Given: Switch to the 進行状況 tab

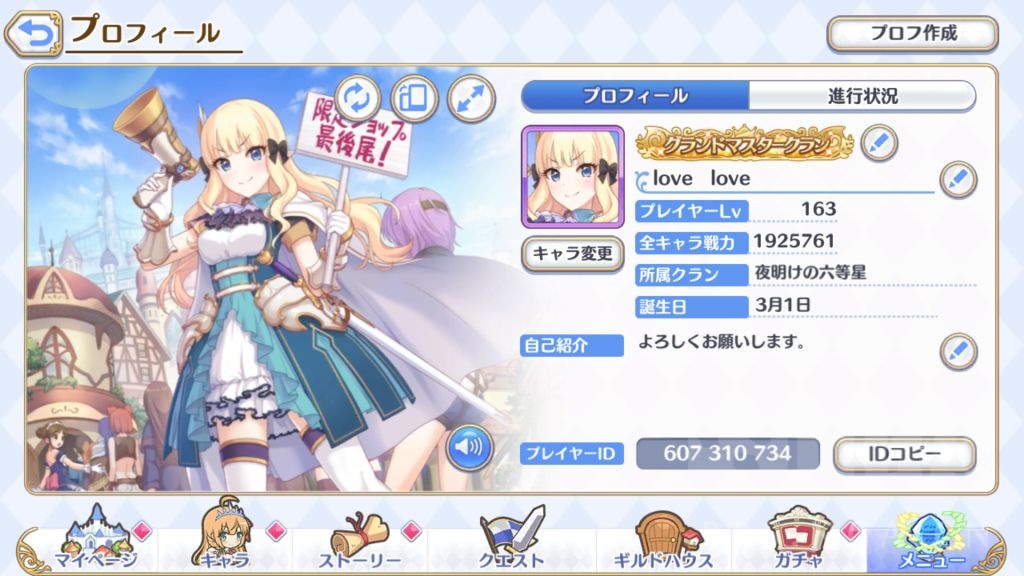Looking at the screenshot, I should click(862, 96).
